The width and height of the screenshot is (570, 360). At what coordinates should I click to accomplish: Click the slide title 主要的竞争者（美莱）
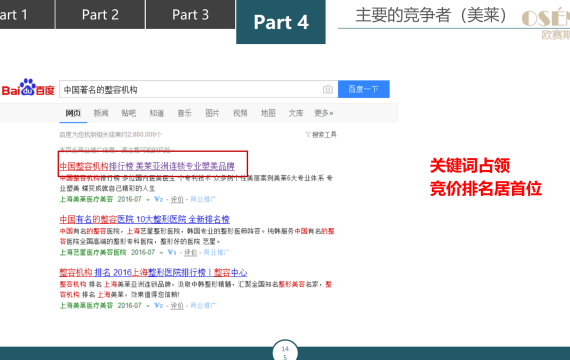[431, 15]
